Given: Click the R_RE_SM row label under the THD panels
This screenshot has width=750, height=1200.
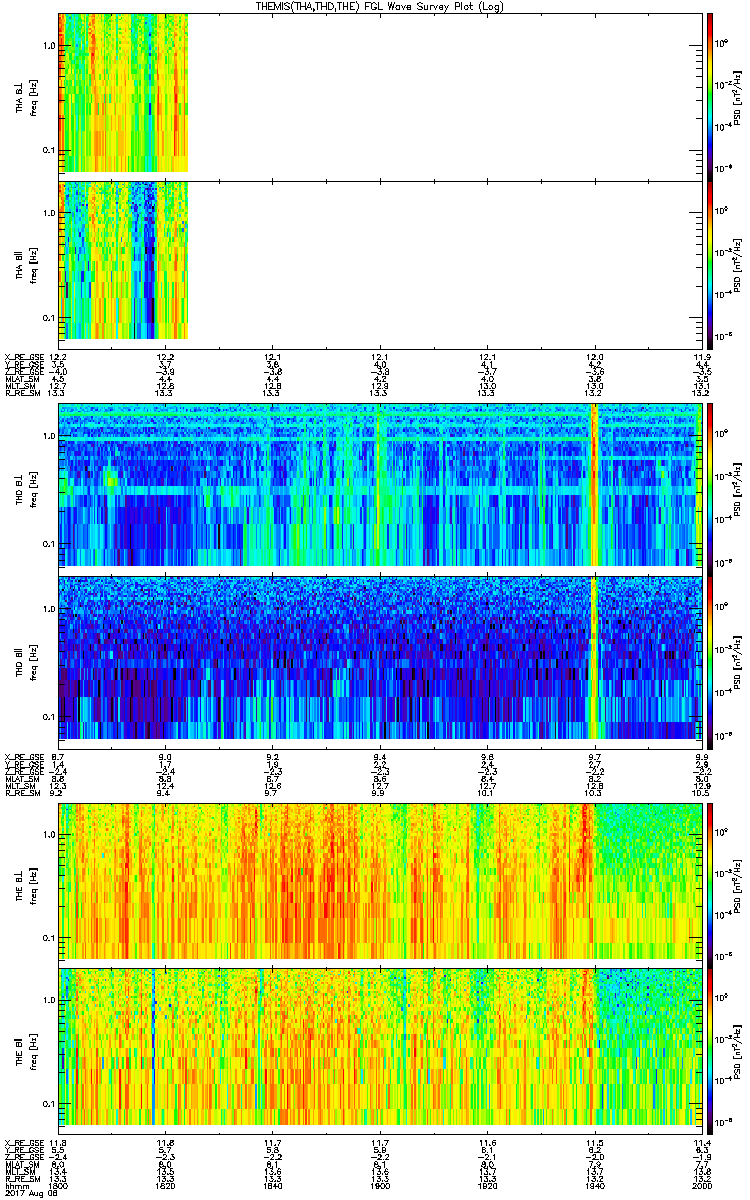Looking at the screenshot, I should (21, 793).
